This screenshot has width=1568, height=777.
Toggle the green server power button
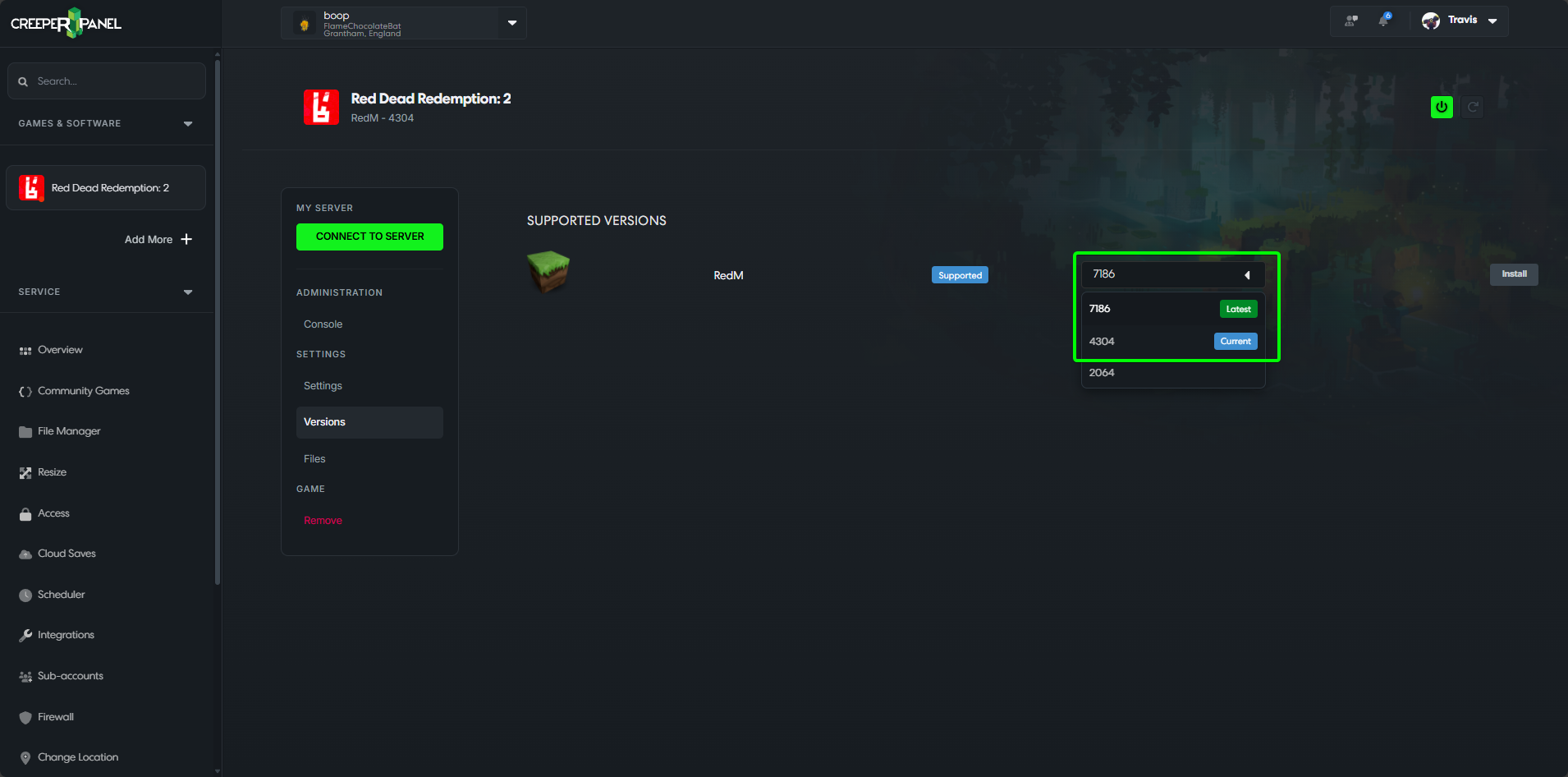tap(1442, 107)
